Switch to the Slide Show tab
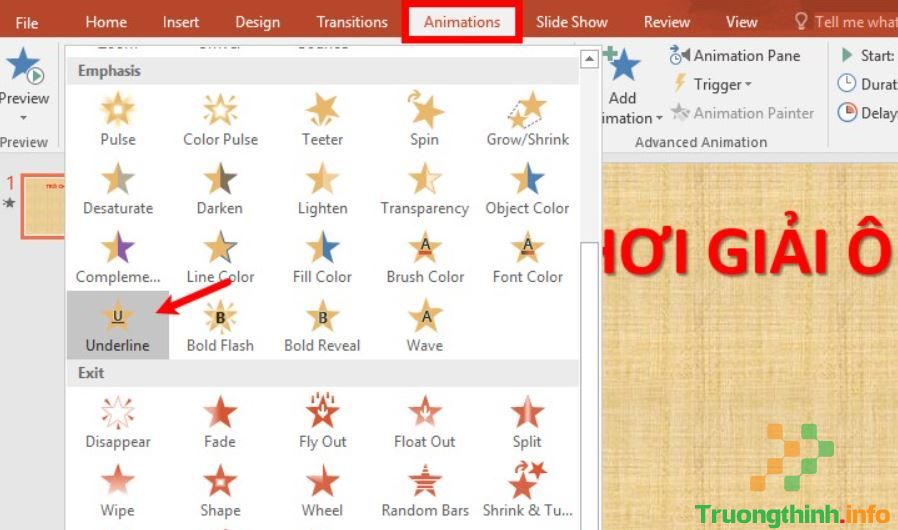Viewport: 898px width, 530px height. (572, 22)
